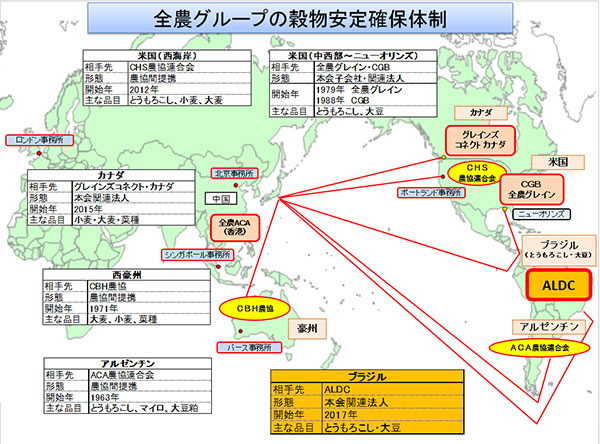Click the 1963年 cell
The height and width of the screenshot is (444, 600).
(x=150, y=397)
